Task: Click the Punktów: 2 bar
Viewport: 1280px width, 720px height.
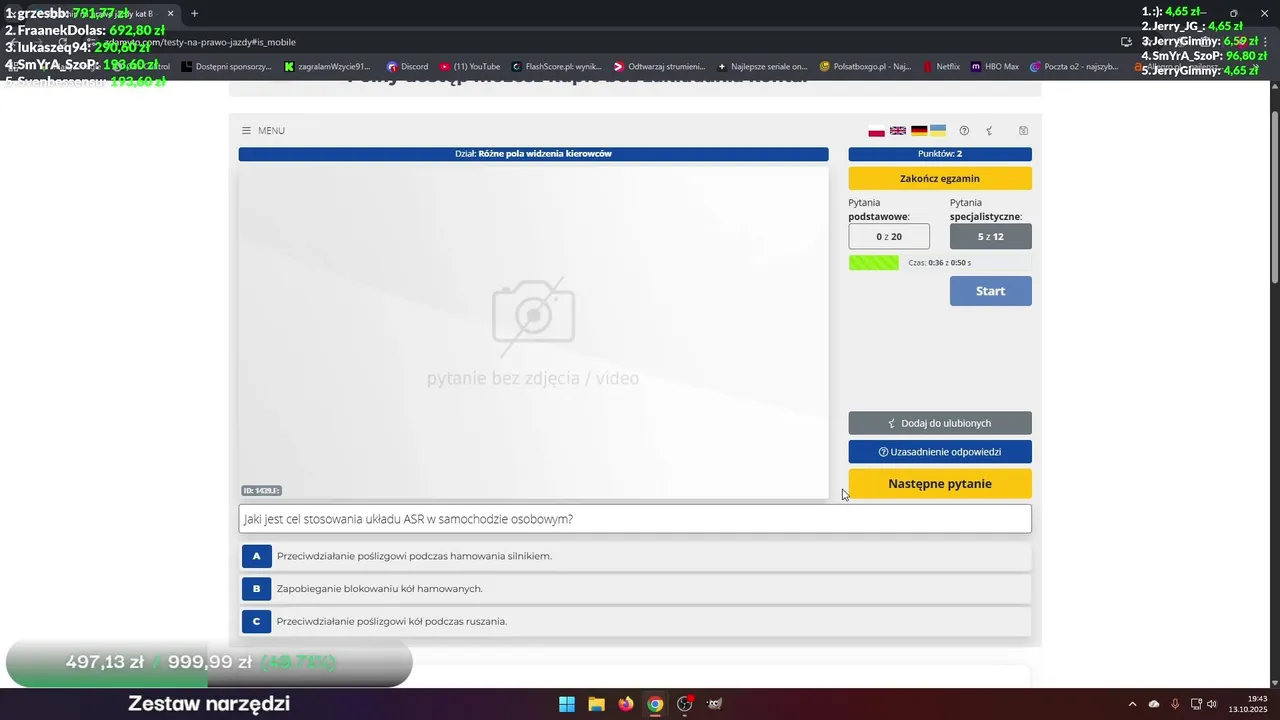Action: point(940,154)
